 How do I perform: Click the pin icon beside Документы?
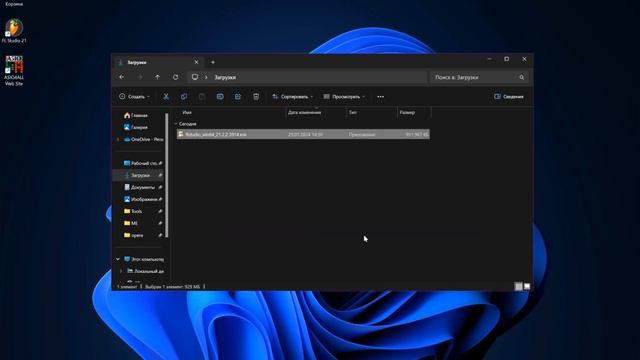(160, 187)
